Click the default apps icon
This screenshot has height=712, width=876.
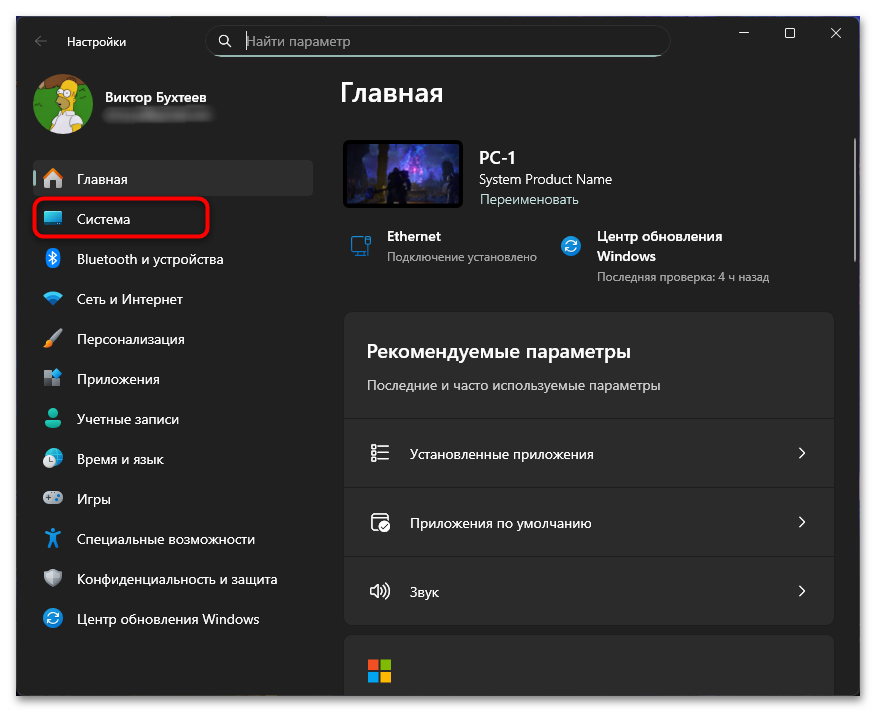pyautogui.click(x=380, y=523)
